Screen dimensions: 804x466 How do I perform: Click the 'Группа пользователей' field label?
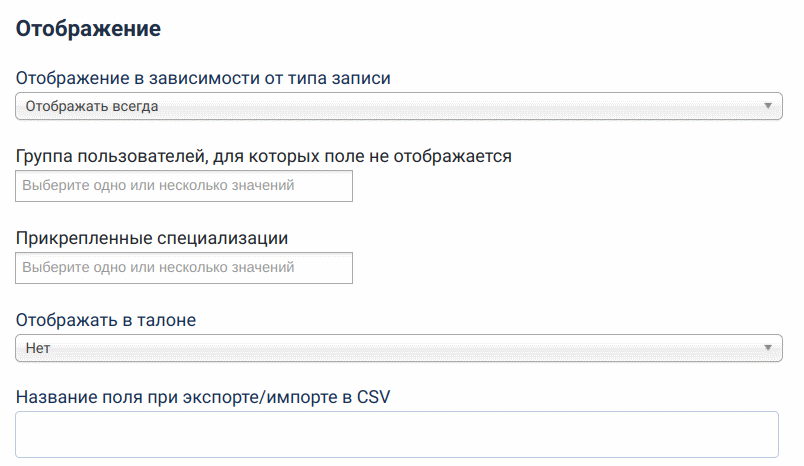coord(264,156)
